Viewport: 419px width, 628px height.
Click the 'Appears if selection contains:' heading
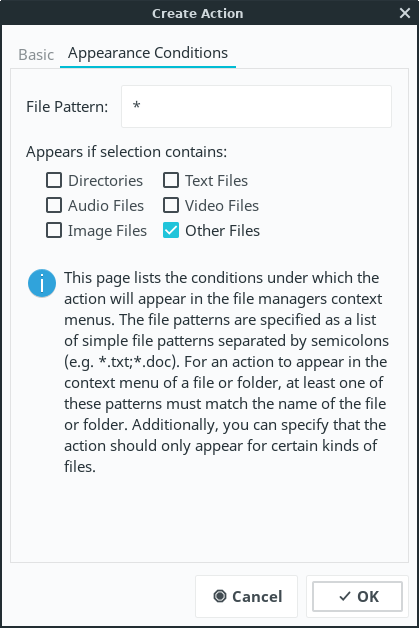click(127, 152)
